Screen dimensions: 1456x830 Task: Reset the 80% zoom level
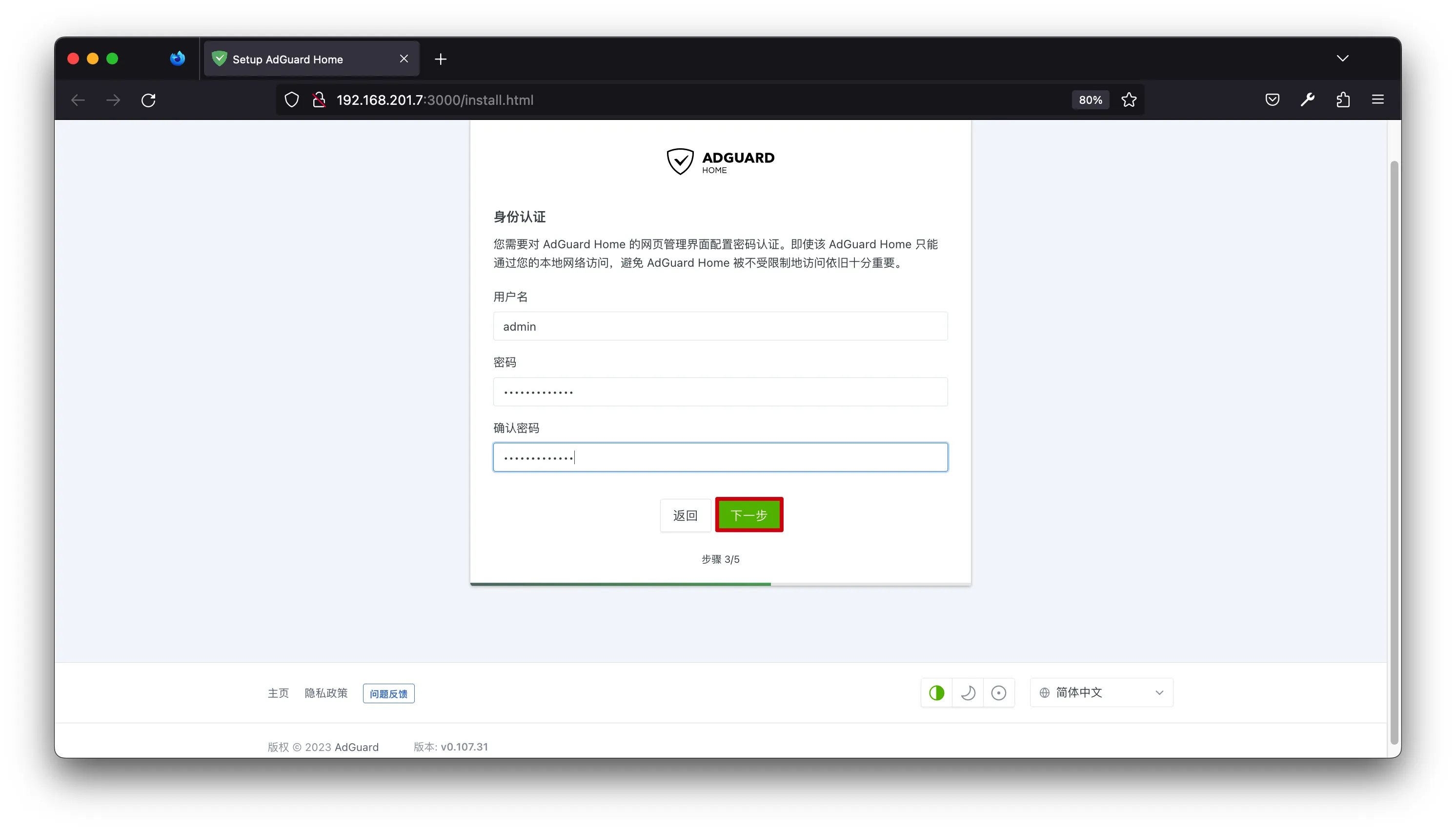click(1090, 100)
